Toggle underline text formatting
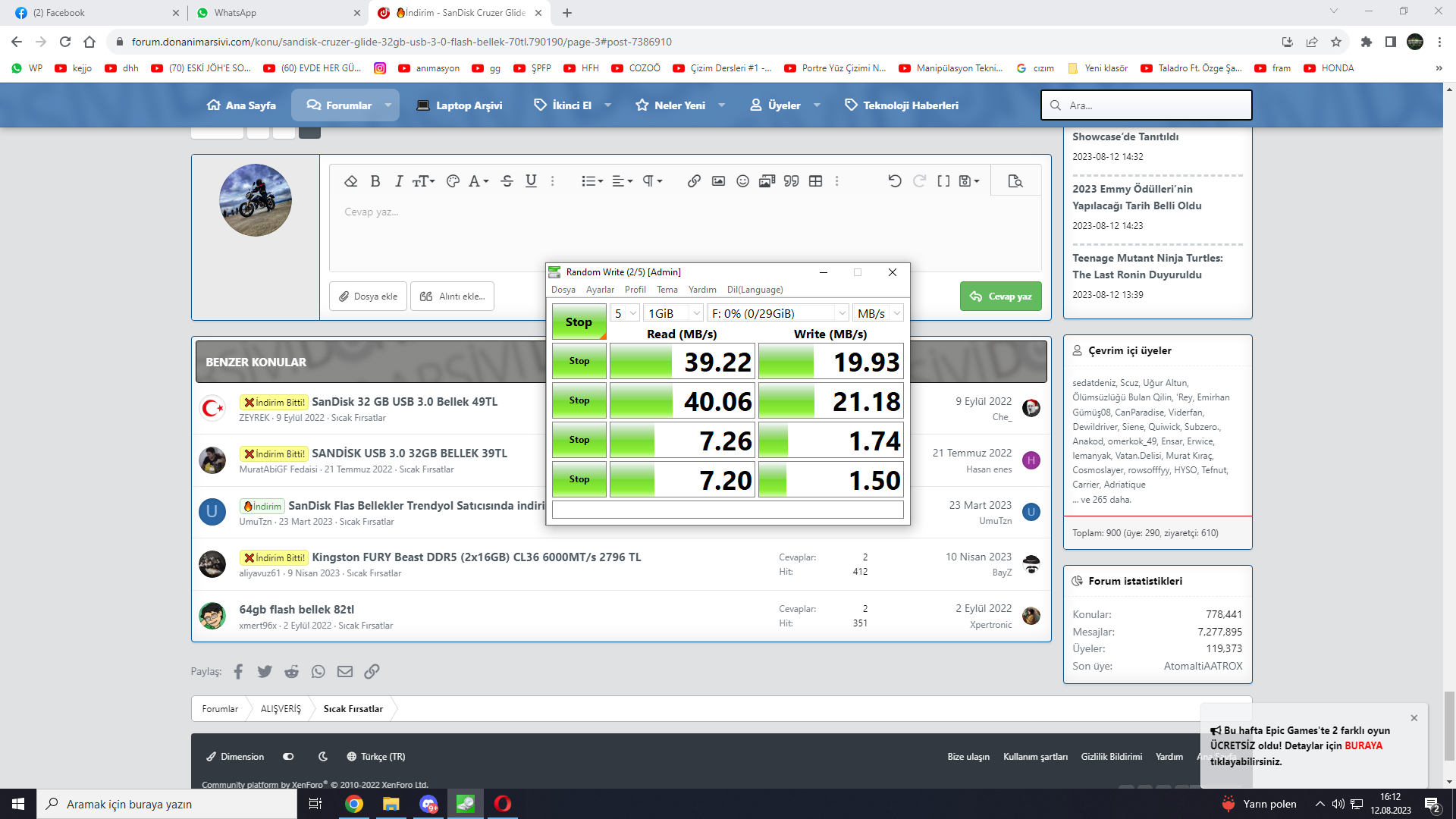Viewport: 1456px width, 819px height. pyautogui.click(x=531, y=181)
